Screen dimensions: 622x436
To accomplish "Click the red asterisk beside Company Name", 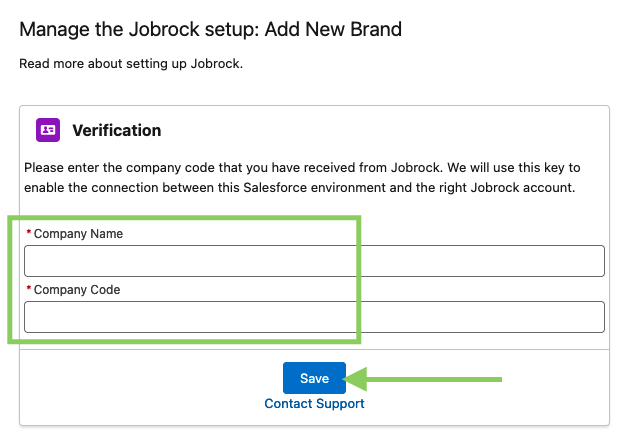I will coord(28,233).
